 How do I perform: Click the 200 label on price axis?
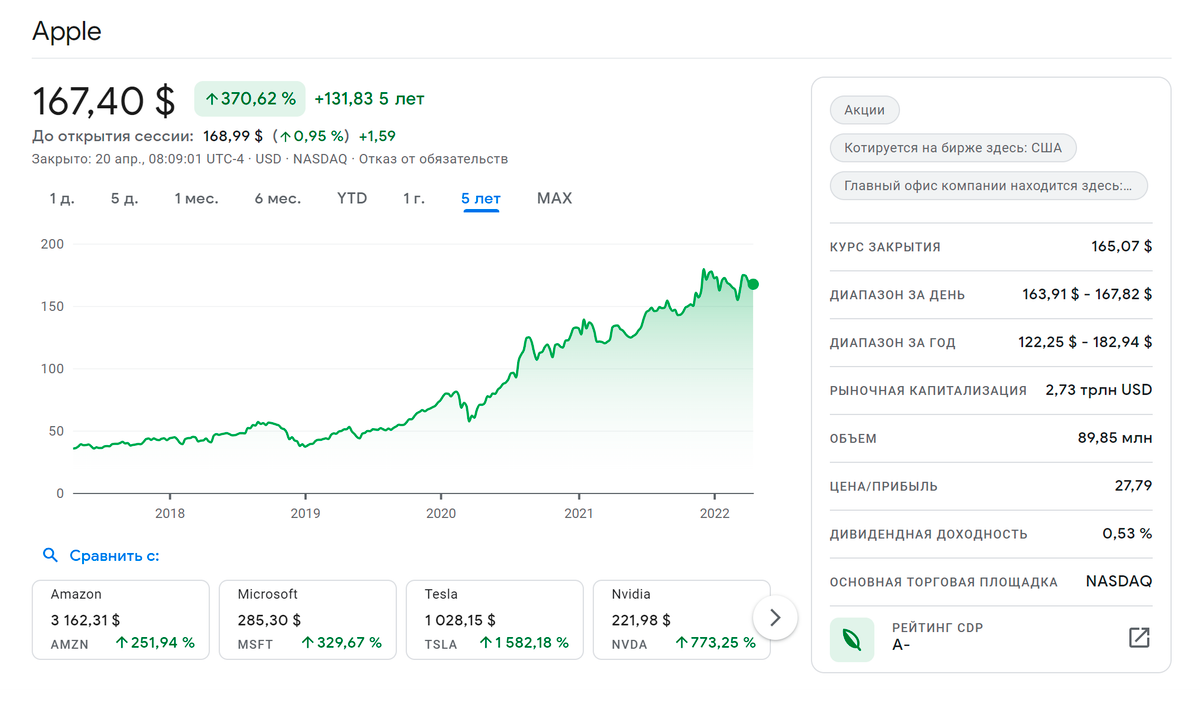coord(52,244)
